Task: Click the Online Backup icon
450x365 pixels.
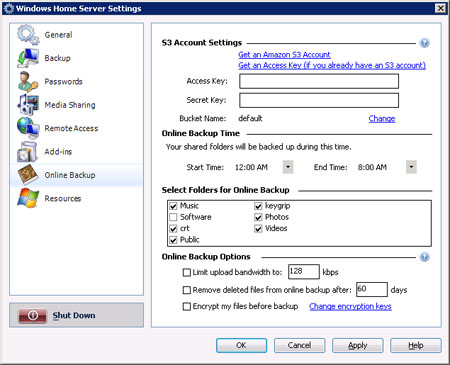Action: [x=28, y=175]
